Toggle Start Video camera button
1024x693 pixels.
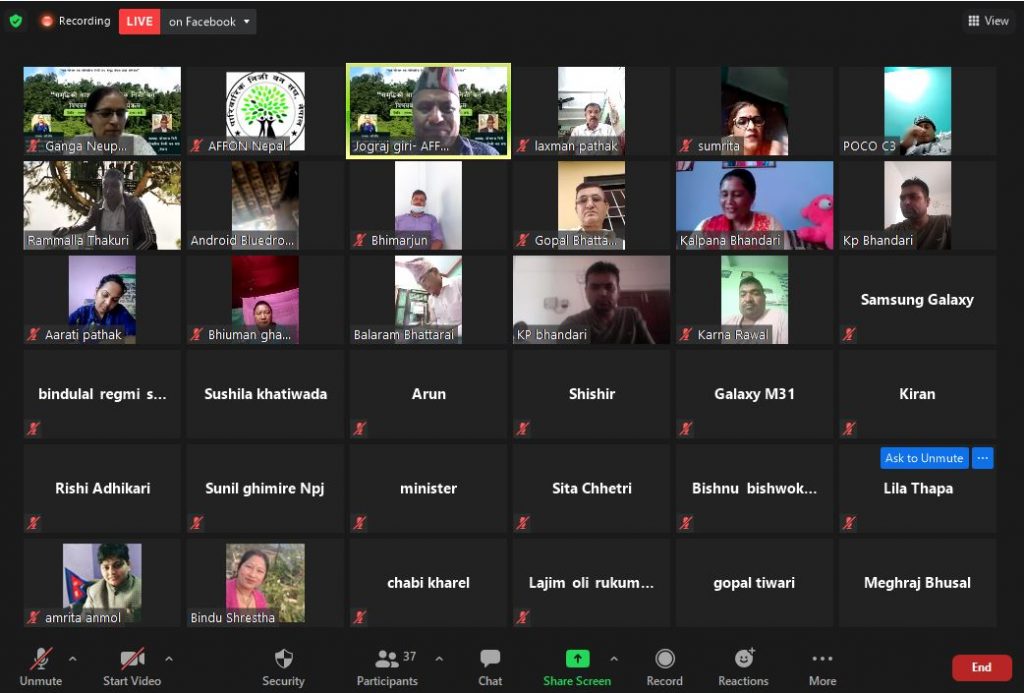pyautogui.click(x=132, y=659)
